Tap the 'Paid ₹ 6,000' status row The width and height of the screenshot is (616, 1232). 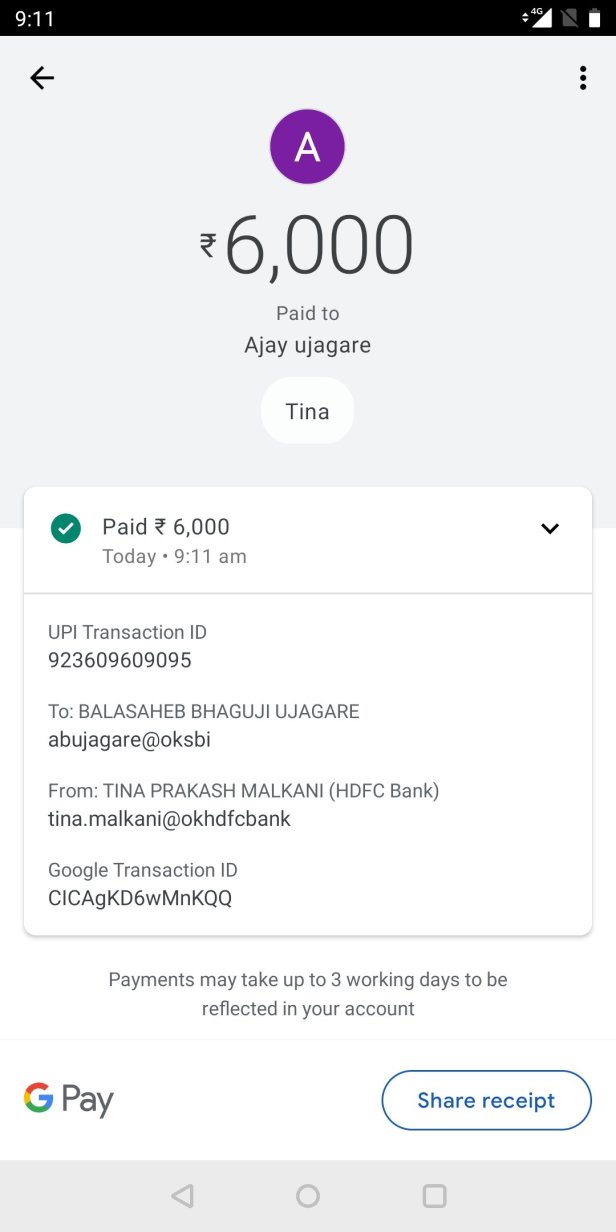166,527
